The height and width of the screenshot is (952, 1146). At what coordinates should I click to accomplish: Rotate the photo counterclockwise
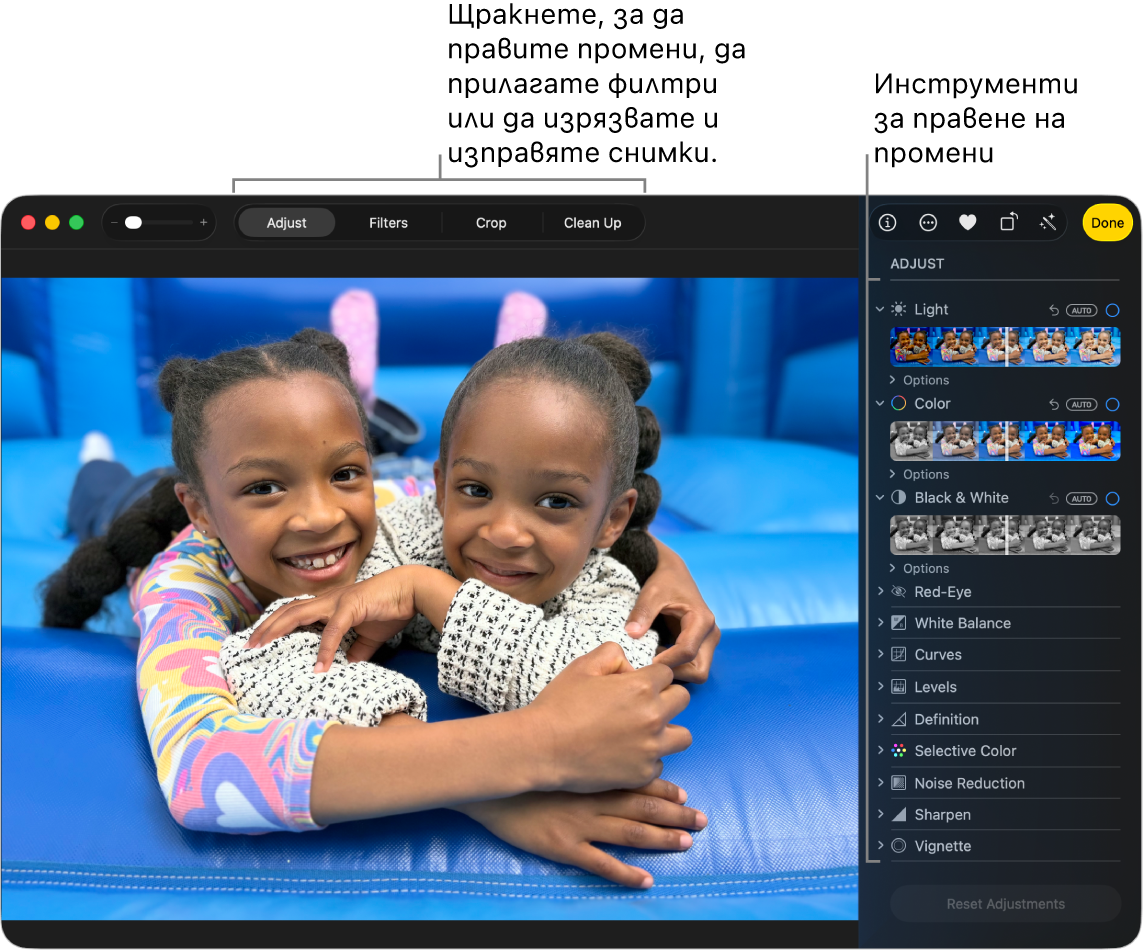point(1010,222)
